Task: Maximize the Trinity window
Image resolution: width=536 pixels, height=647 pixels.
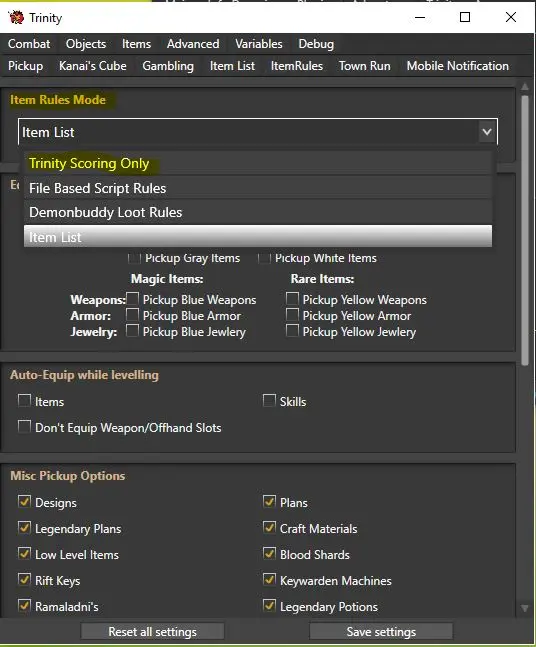Action: 465,17
